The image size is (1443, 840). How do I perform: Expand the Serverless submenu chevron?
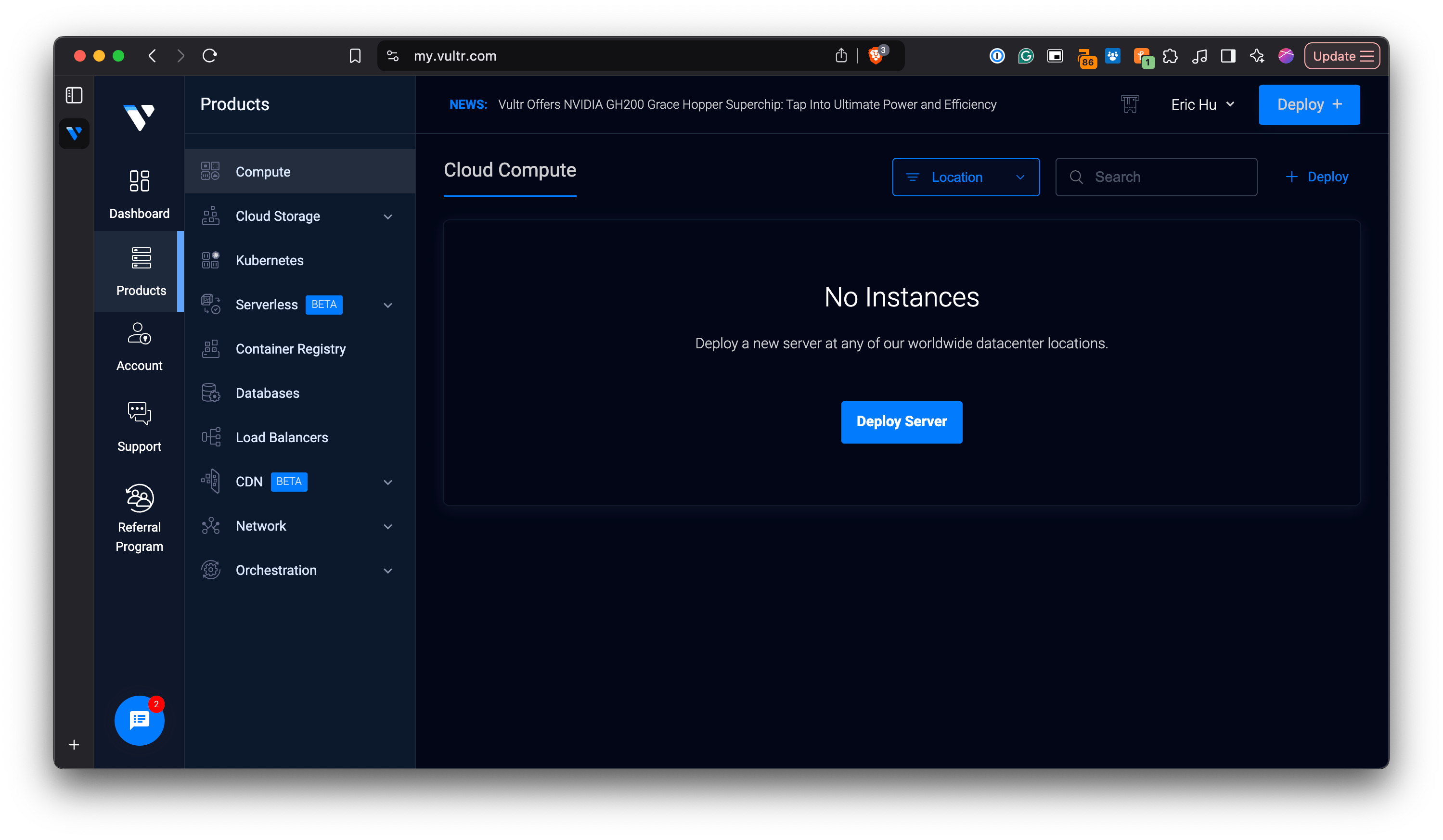pyautogui.click(x=387, y=305)
